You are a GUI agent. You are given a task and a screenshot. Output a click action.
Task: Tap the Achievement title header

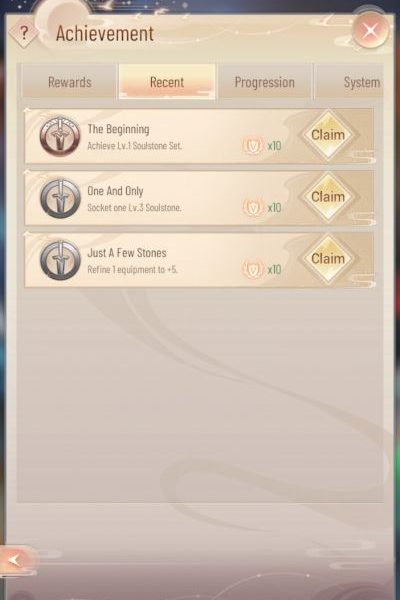click(105, 33)
